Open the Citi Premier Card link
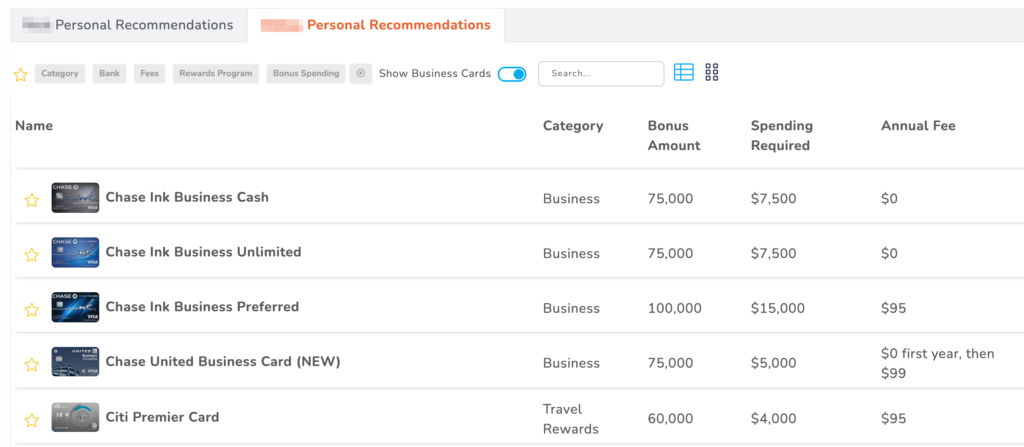 [x=162, y=417]
